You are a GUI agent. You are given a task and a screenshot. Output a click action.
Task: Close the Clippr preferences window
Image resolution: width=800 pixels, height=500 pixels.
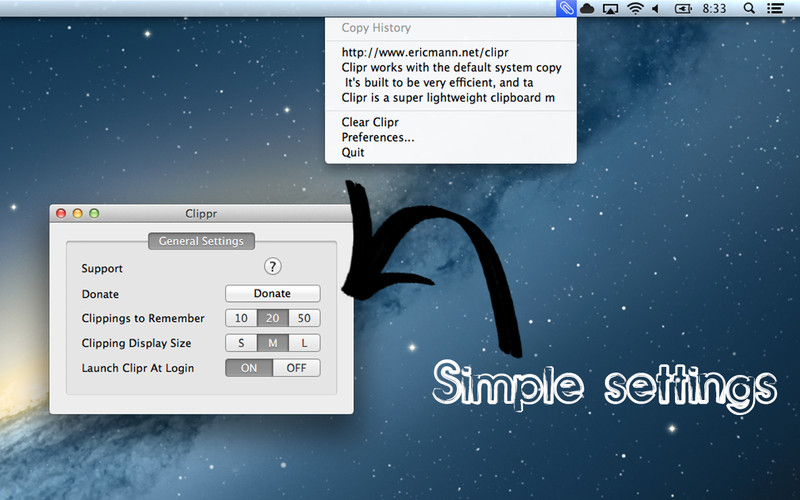coord(61,213)
